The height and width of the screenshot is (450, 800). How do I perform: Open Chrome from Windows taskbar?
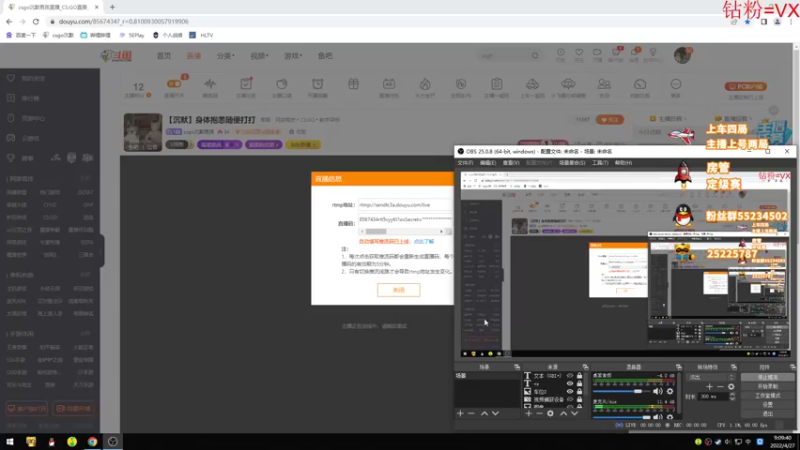tap(92, 442)
